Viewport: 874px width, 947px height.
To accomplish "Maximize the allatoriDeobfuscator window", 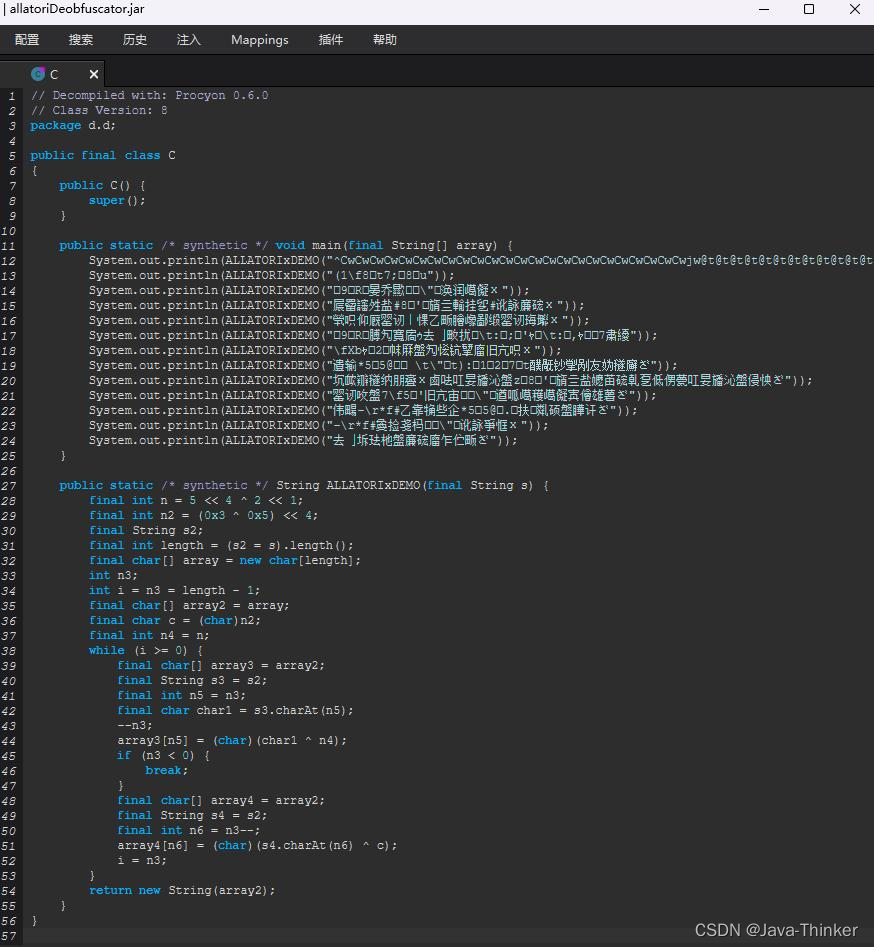I will click(809, 9).
